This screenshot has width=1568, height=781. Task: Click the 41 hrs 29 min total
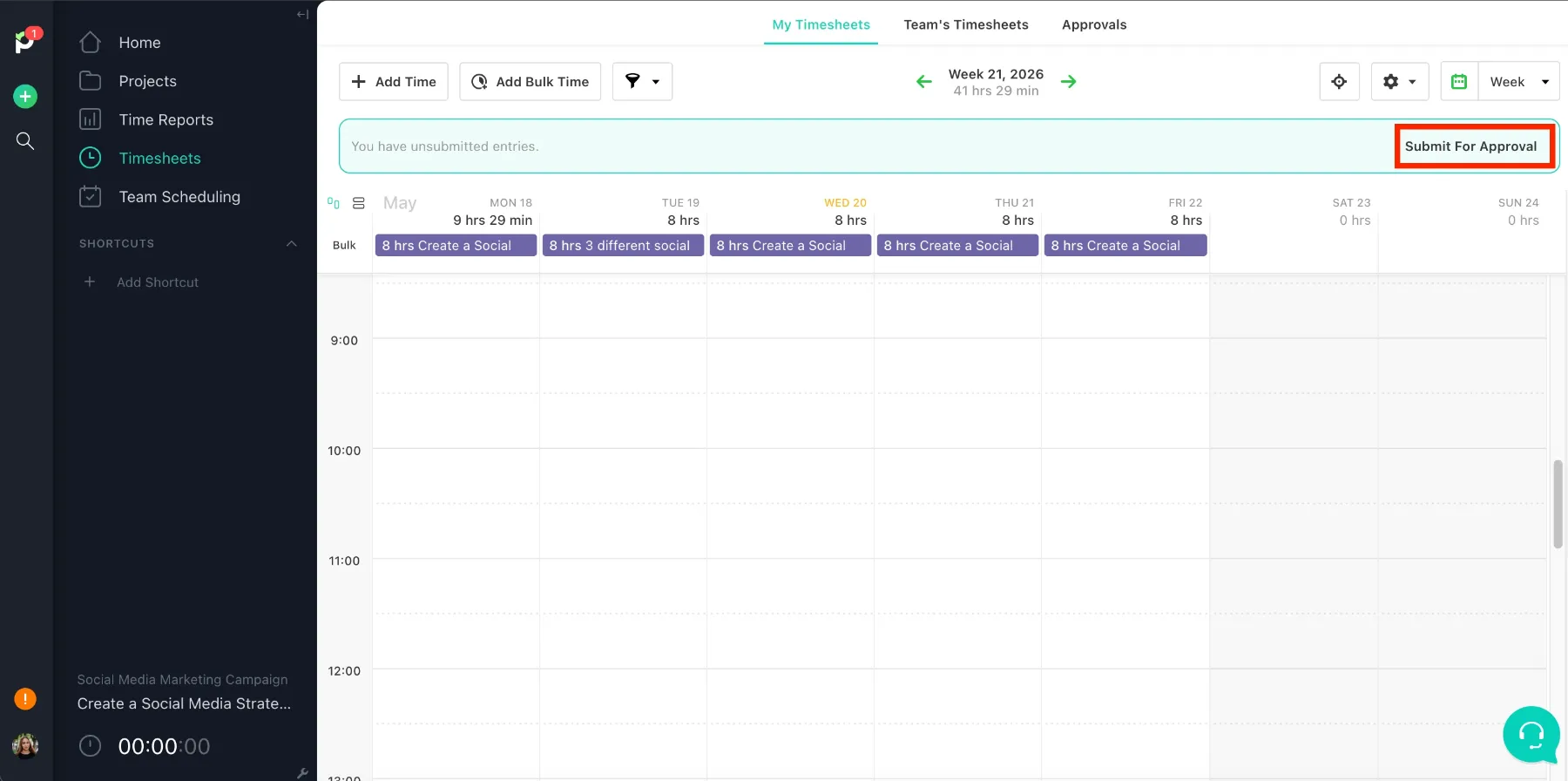(x=996, y=91)
